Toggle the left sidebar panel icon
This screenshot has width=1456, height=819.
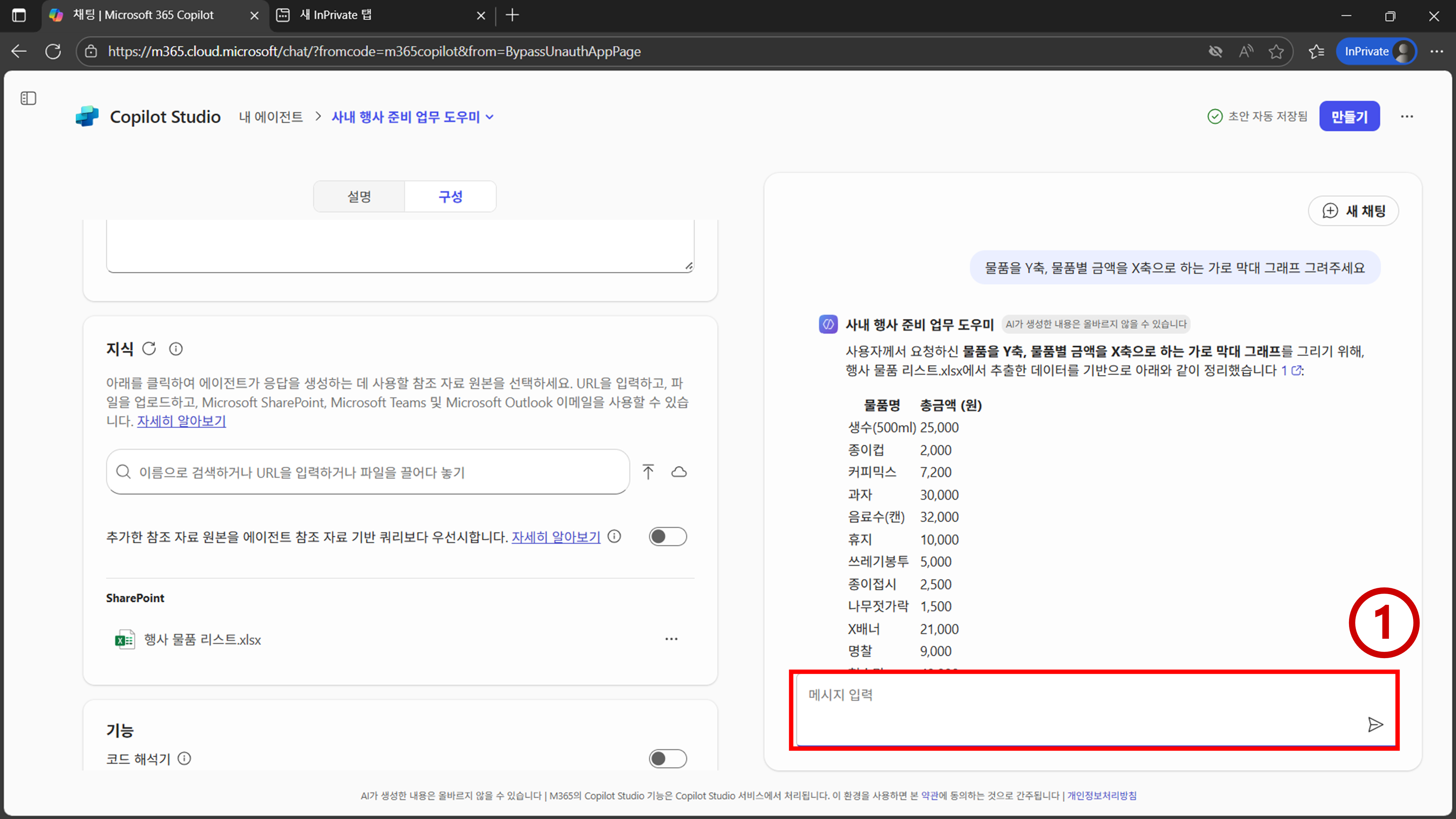click(28, 98)
